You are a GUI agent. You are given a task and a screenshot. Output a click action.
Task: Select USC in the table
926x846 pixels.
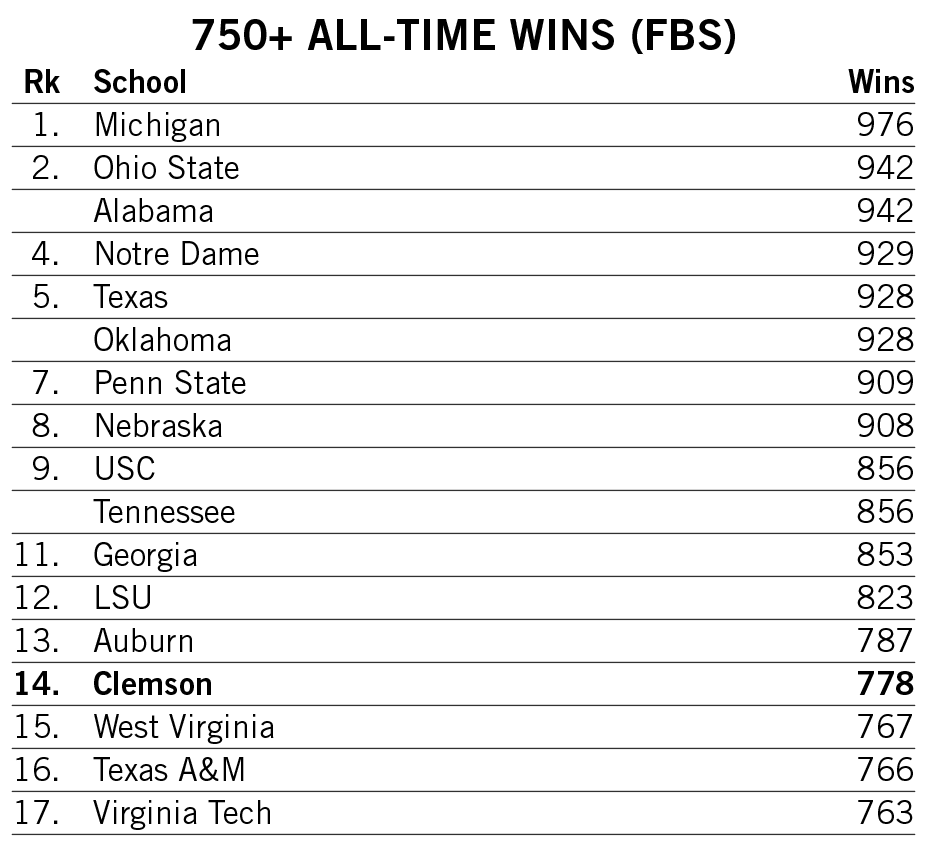[x=125, y=469]
